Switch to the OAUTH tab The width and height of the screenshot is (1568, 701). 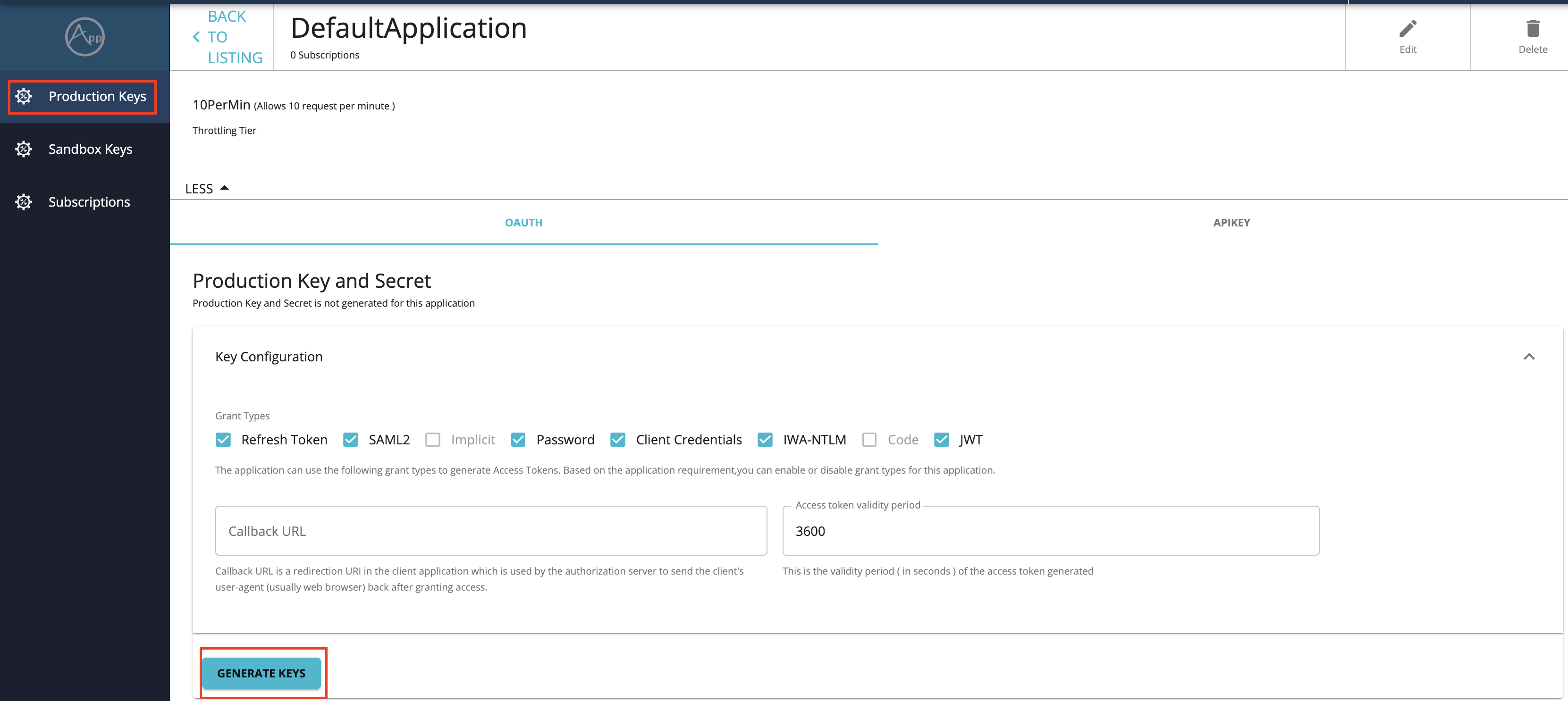coord(523,223)
